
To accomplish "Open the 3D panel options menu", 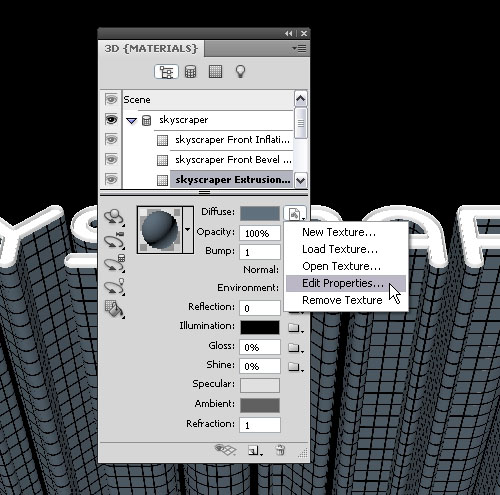I will [300, 49].
